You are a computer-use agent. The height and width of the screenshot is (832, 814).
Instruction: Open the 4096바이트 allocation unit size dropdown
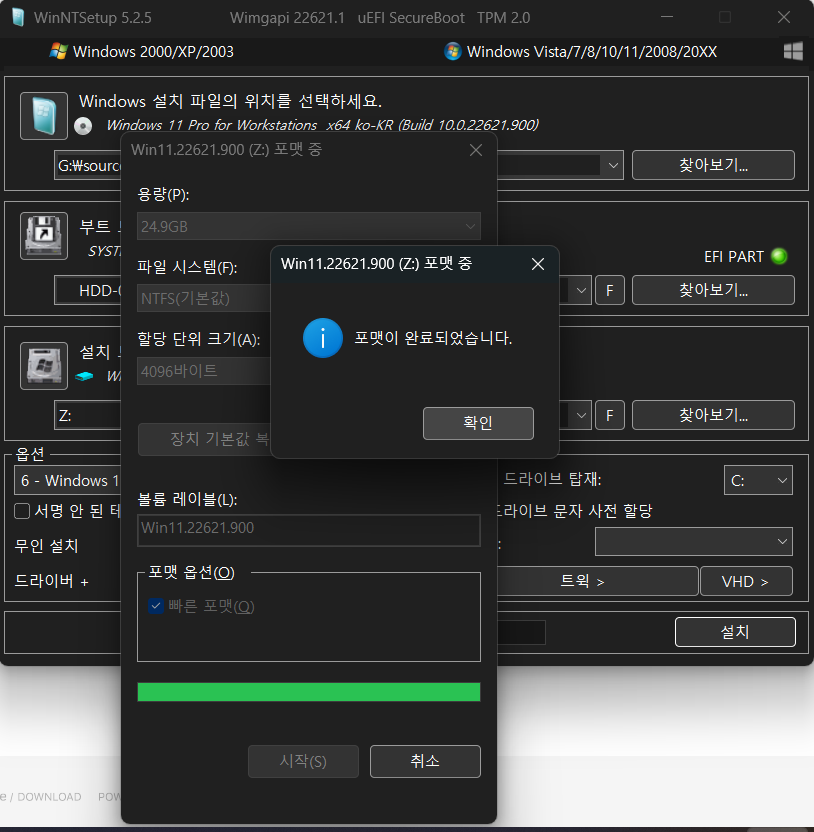[x=204, y=371]
